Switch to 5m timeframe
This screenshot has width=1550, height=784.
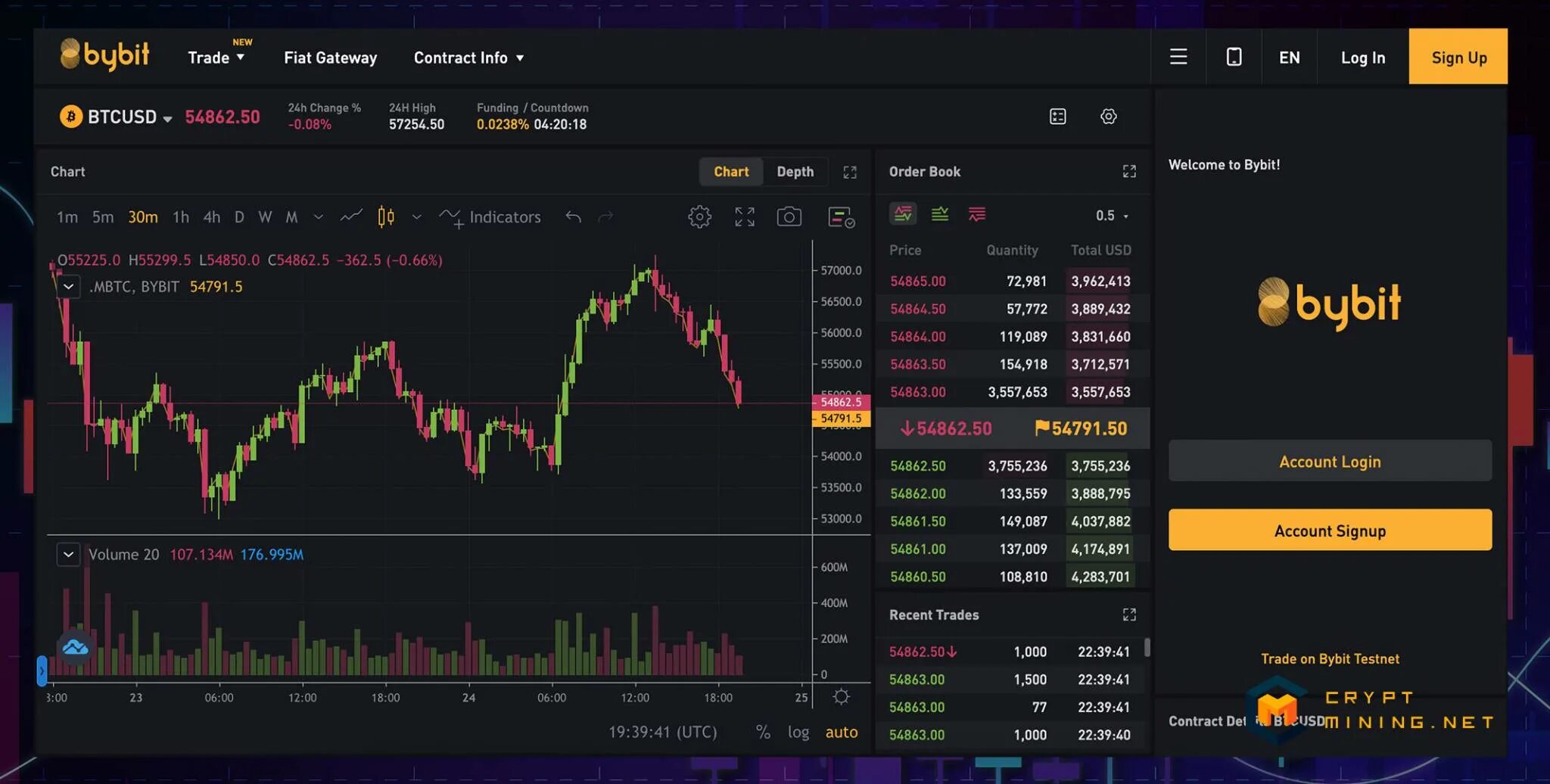click(x=103, y=217)
